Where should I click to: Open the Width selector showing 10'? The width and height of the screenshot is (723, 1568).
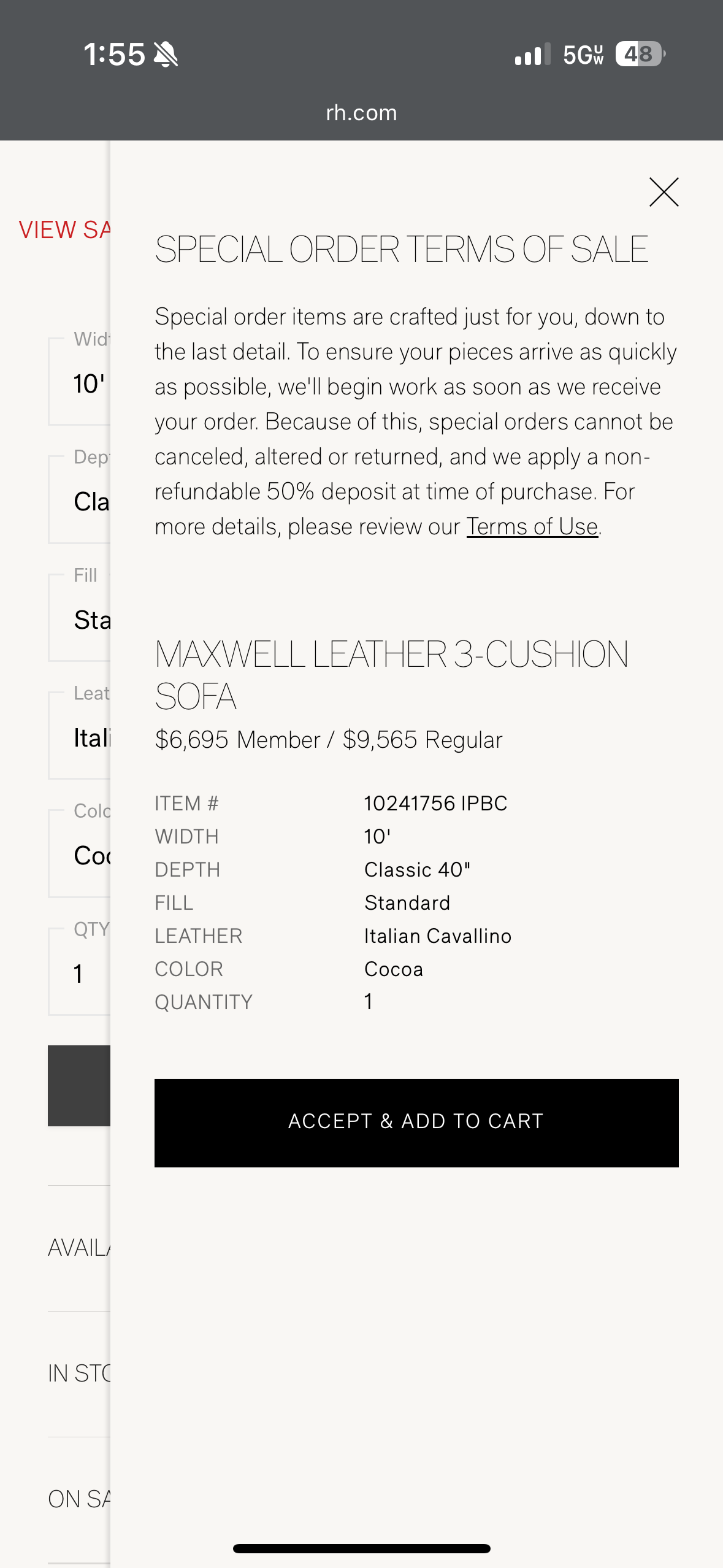point(80,380)
